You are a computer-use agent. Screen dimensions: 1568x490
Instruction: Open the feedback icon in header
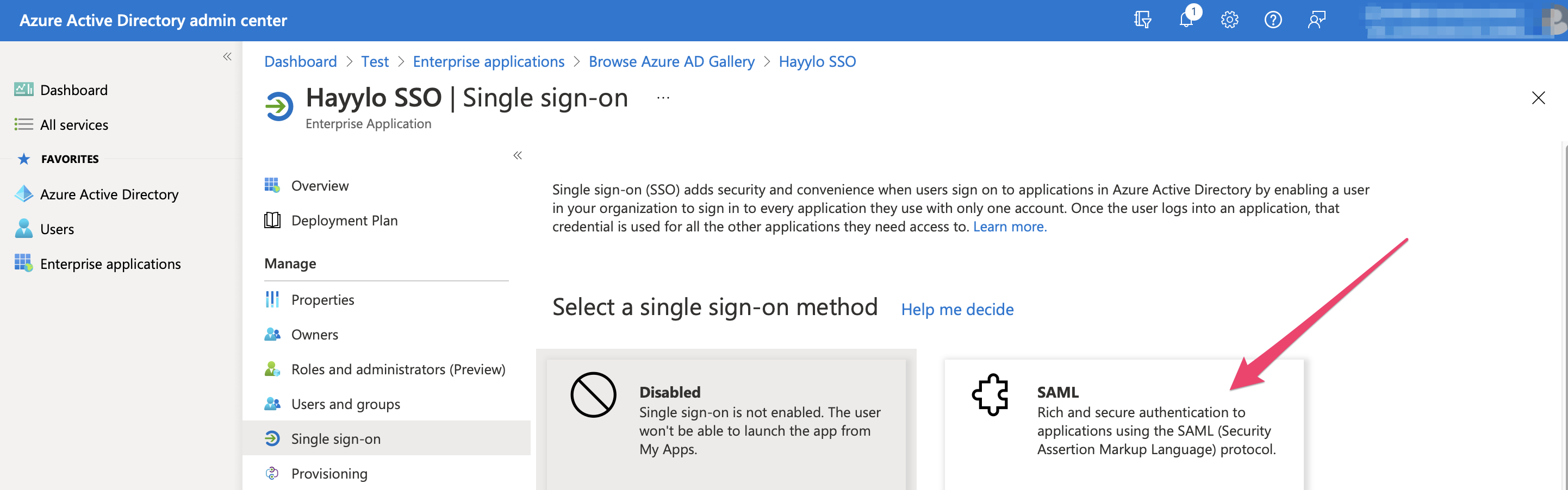coord(1316,20)
